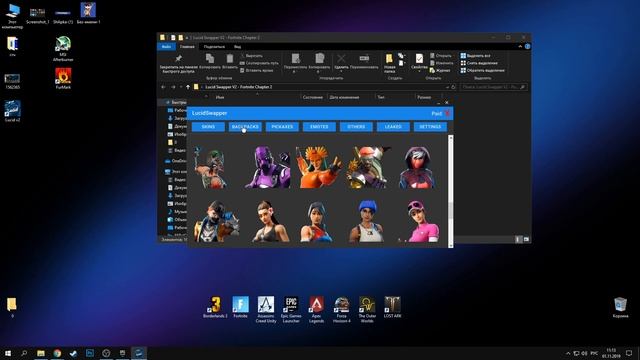This screenshot has height=360, width=640.
Task: Click Paste shortcut ribbon command
Action: coord(257,70)
